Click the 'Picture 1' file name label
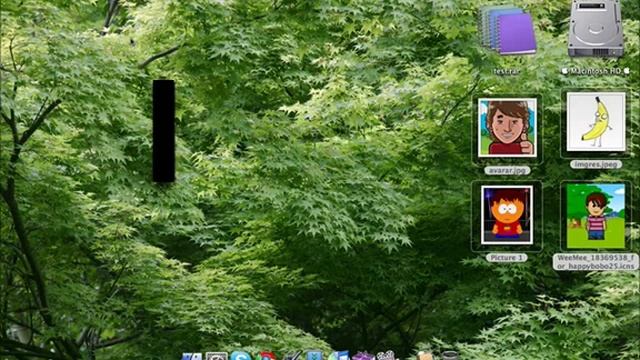This screenshot has width=640, height=360. coord(506,258)
